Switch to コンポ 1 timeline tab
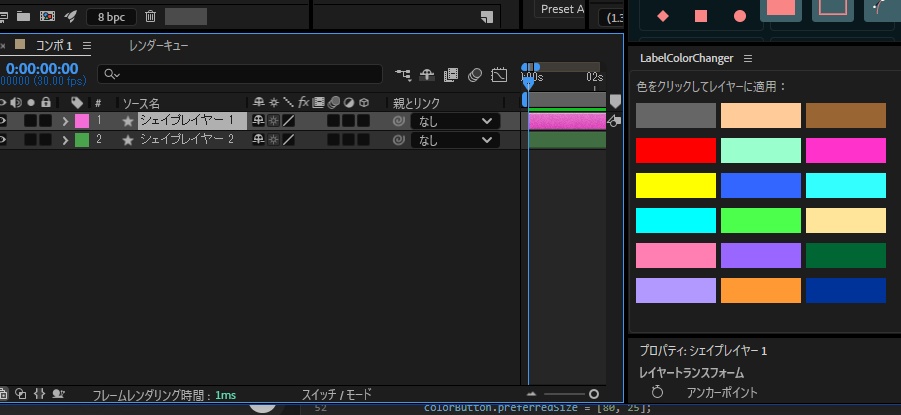 [54, 45]
